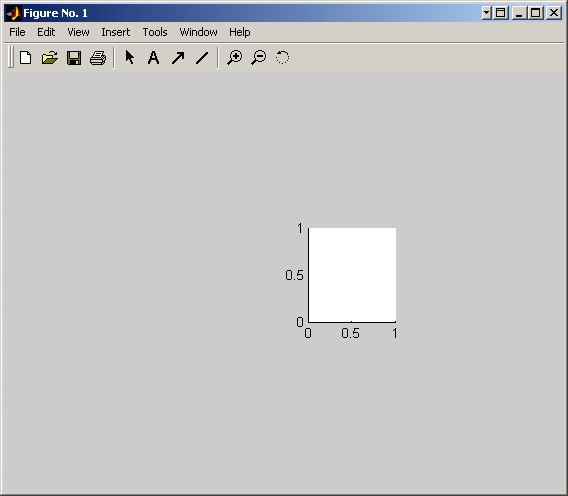Open the Edit menu
568x496 pixels.
coord(46,32)
